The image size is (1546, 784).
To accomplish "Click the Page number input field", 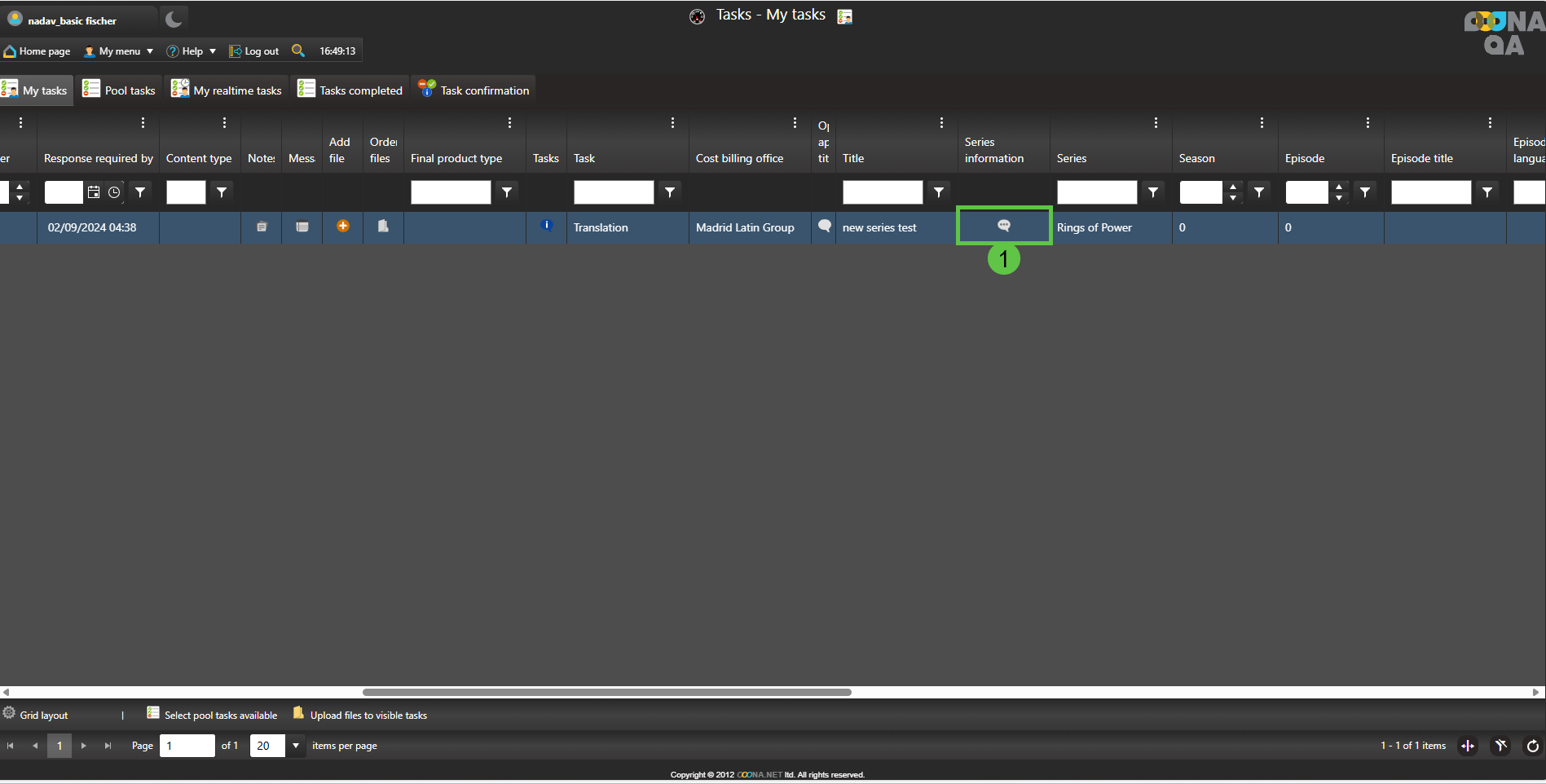I will point(187,746).
